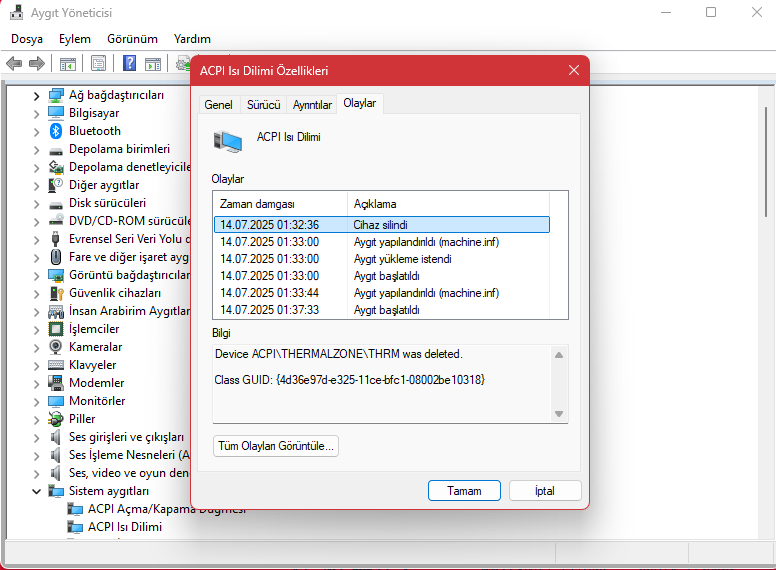The height and width of the screenshot is (570, 776).
Task: Expand the Piller node chevron
Action: click(36, 420)
